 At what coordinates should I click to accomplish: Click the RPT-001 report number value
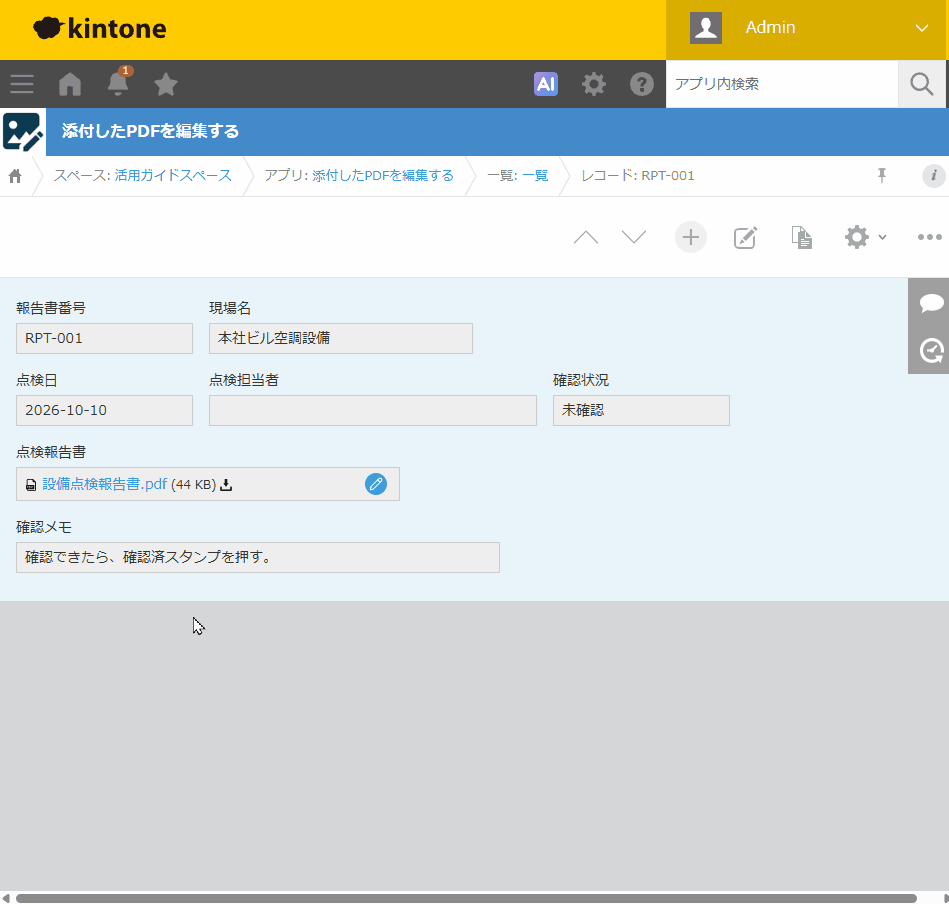tap(104, 338)
